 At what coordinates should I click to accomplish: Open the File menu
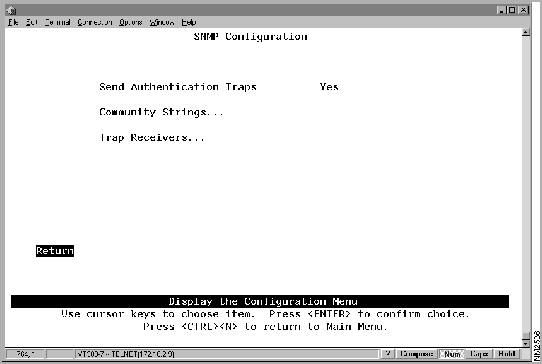pos(13,22)
